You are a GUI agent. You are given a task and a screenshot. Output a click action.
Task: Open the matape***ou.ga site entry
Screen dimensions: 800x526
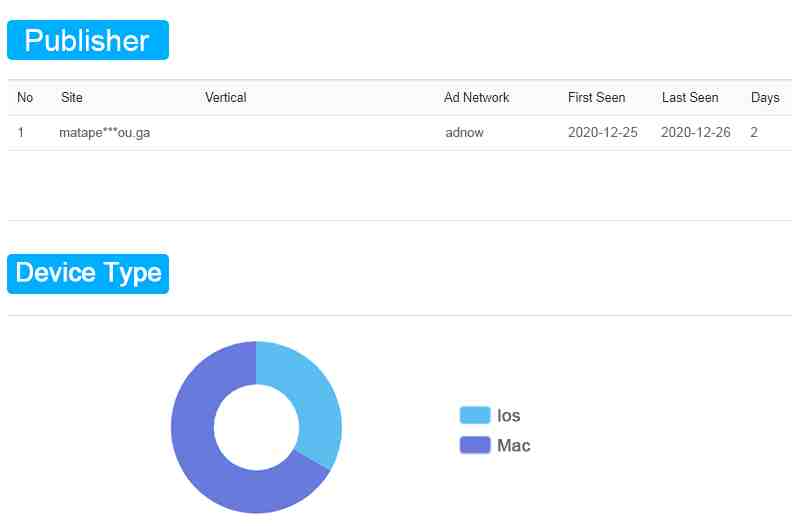tap(105, 133)
